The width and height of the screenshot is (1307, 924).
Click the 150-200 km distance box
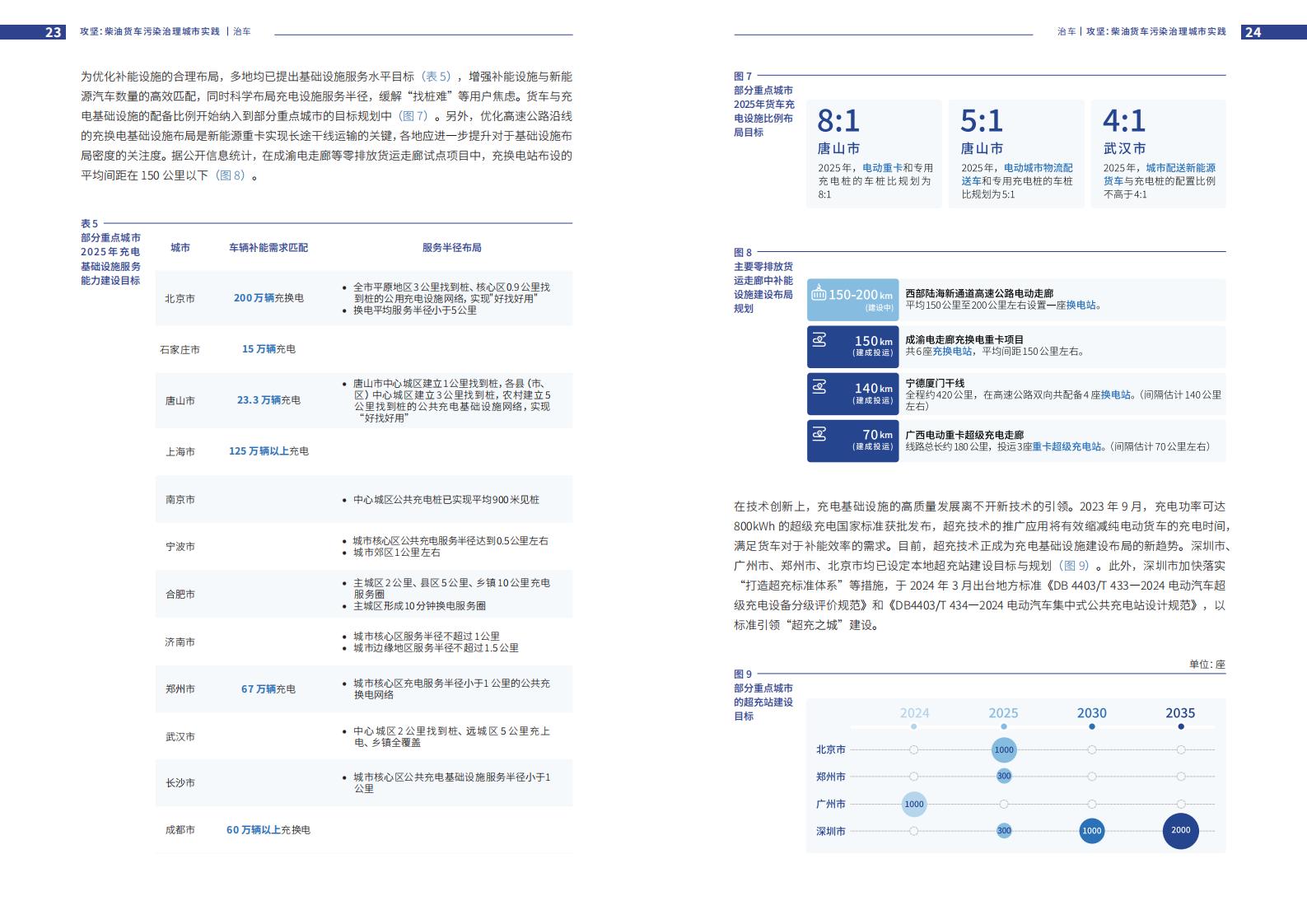[x=852, y=300]
